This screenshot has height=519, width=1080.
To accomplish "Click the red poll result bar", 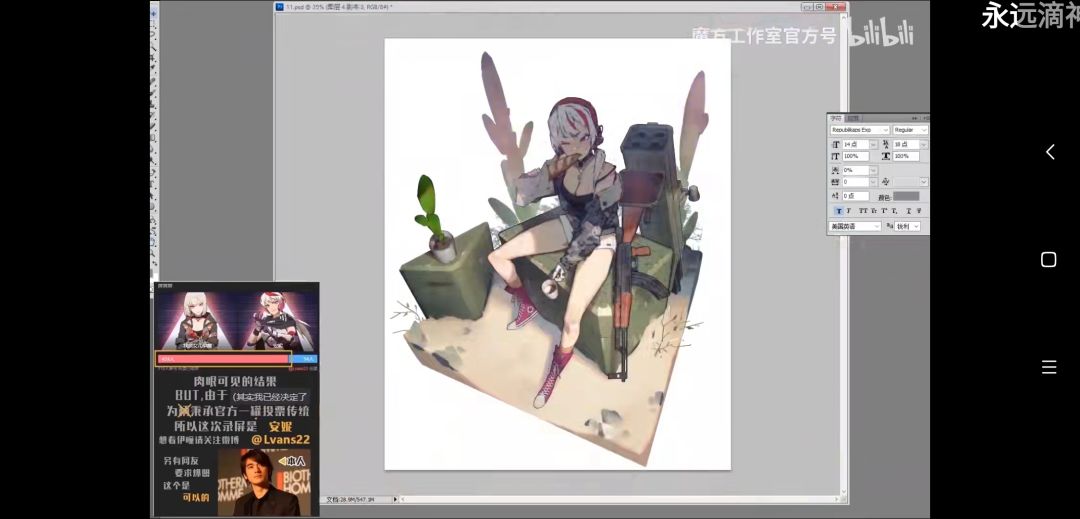I will pos(222,359).
